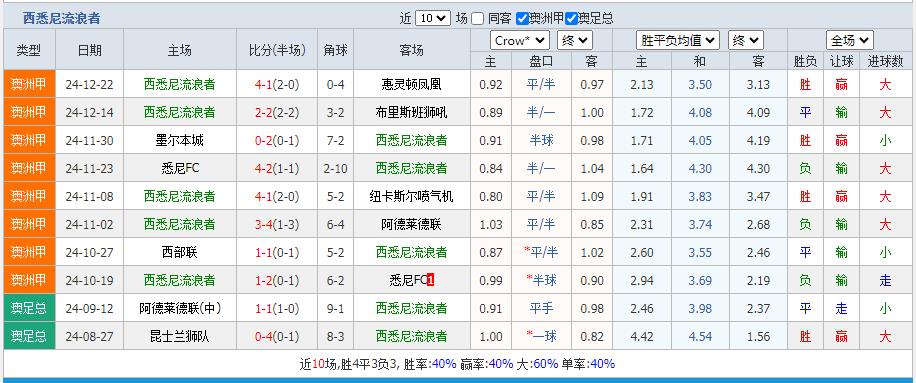
Task: Click the 角球 column header
Action: tap(335, 50)
